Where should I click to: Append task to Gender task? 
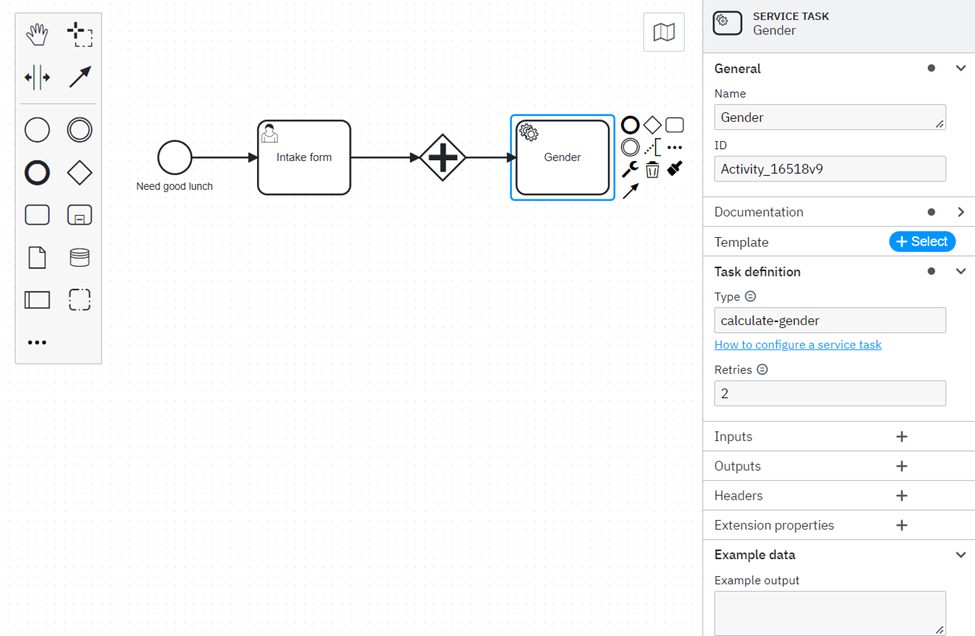675,125
